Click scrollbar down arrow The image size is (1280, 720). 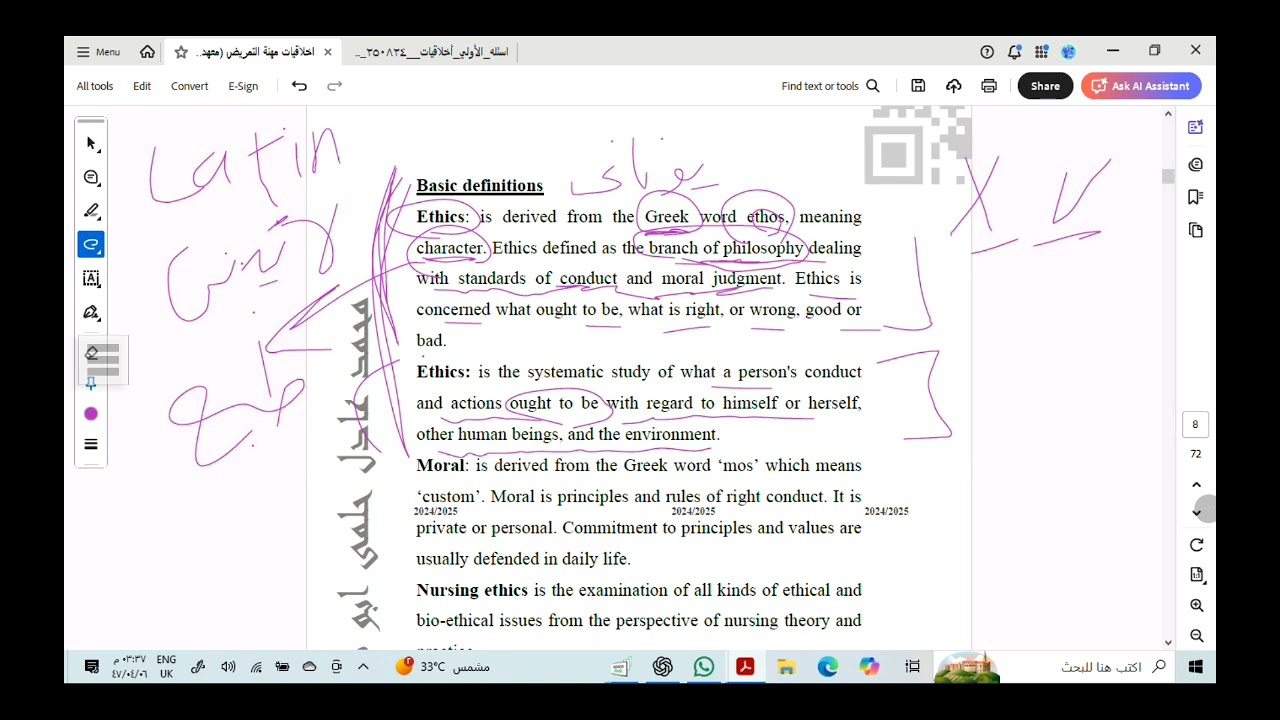point(1168,643)
